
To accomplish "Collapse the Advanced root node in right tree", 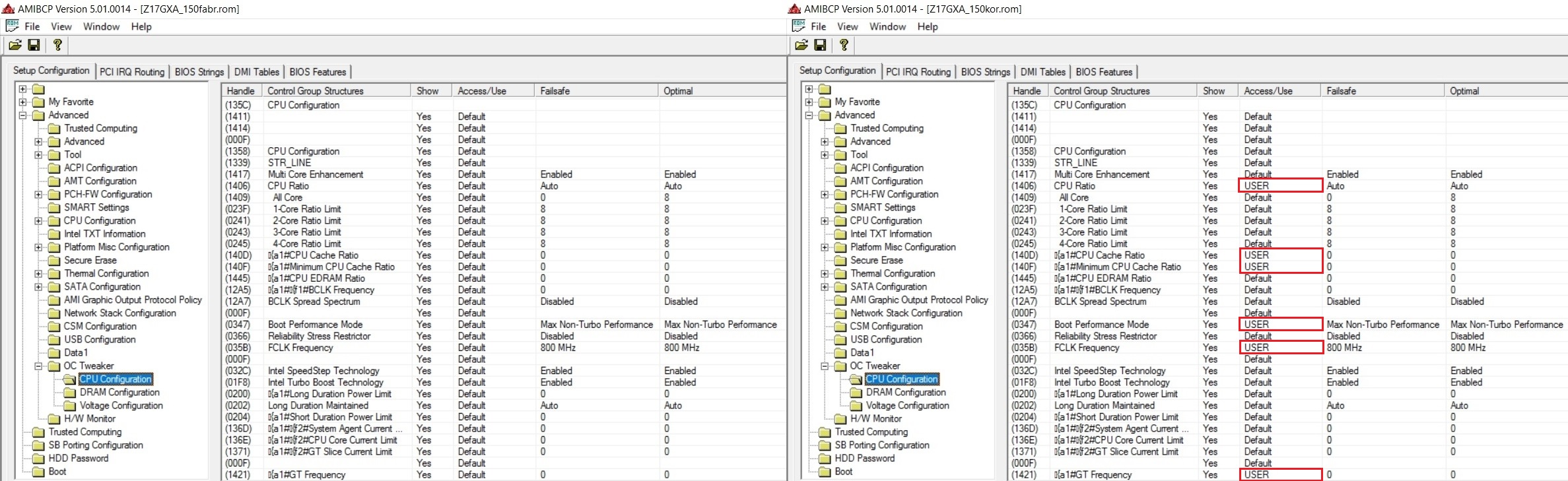I will [x=809, y=115].
